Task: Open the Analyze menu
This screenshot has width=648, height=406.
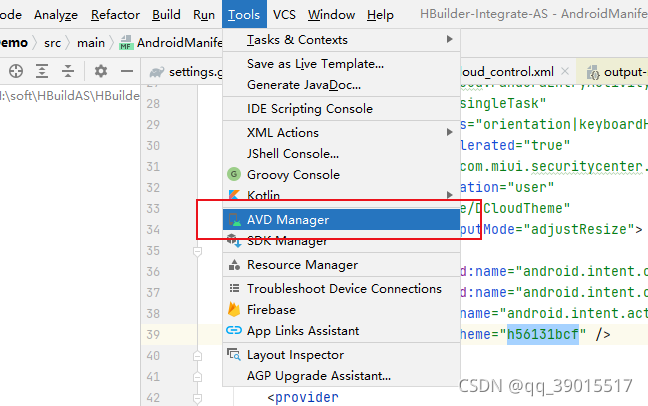Action: pyautogui.click(x=56, y=15)
